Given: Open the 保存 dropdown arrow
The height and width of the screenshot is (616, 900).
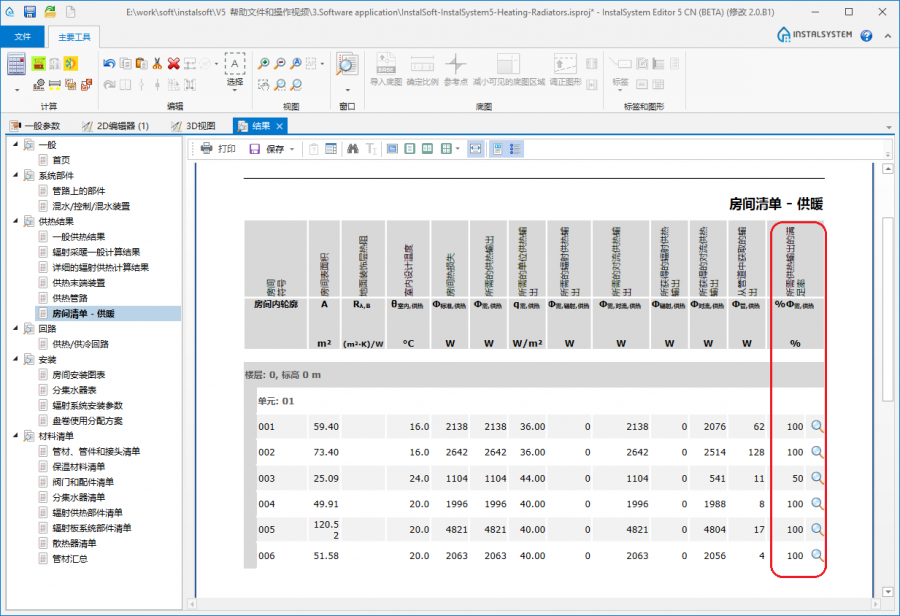Looking at the screenshot, I should [292, 149].
